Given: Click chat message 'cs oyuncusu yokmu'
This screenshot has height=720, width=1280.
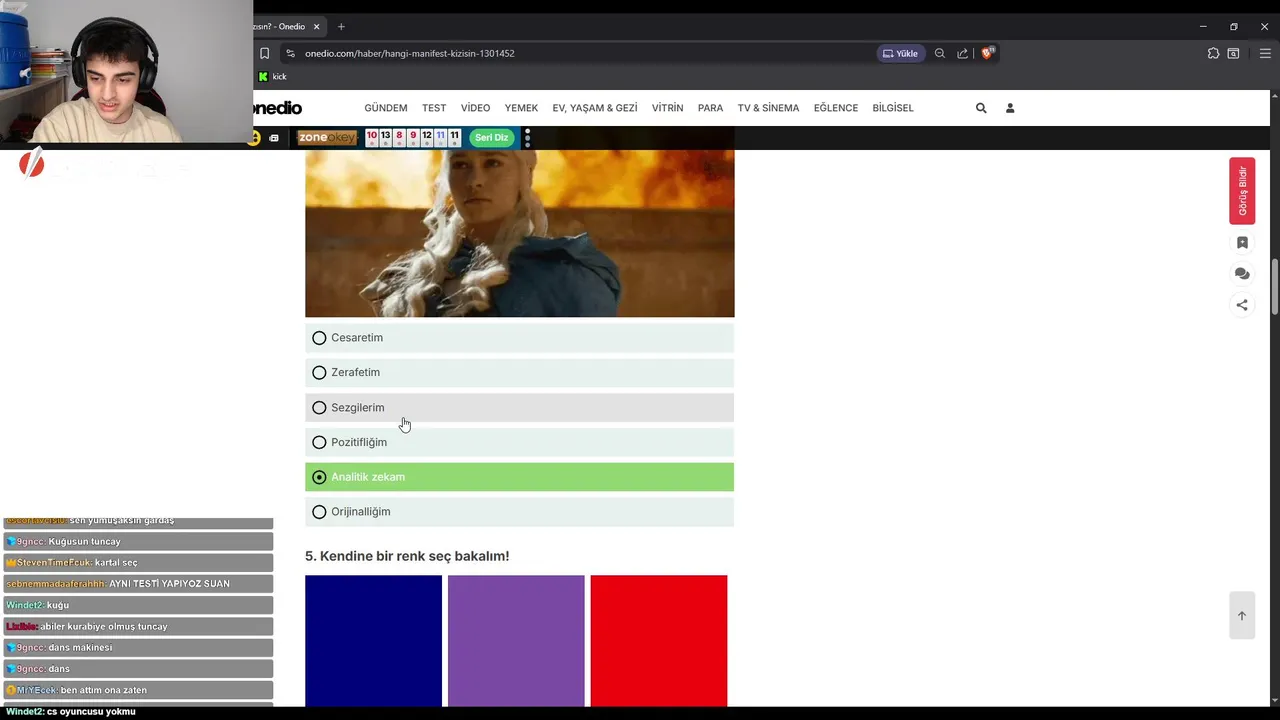Looking at the screenshot, I should coord(91,712).
